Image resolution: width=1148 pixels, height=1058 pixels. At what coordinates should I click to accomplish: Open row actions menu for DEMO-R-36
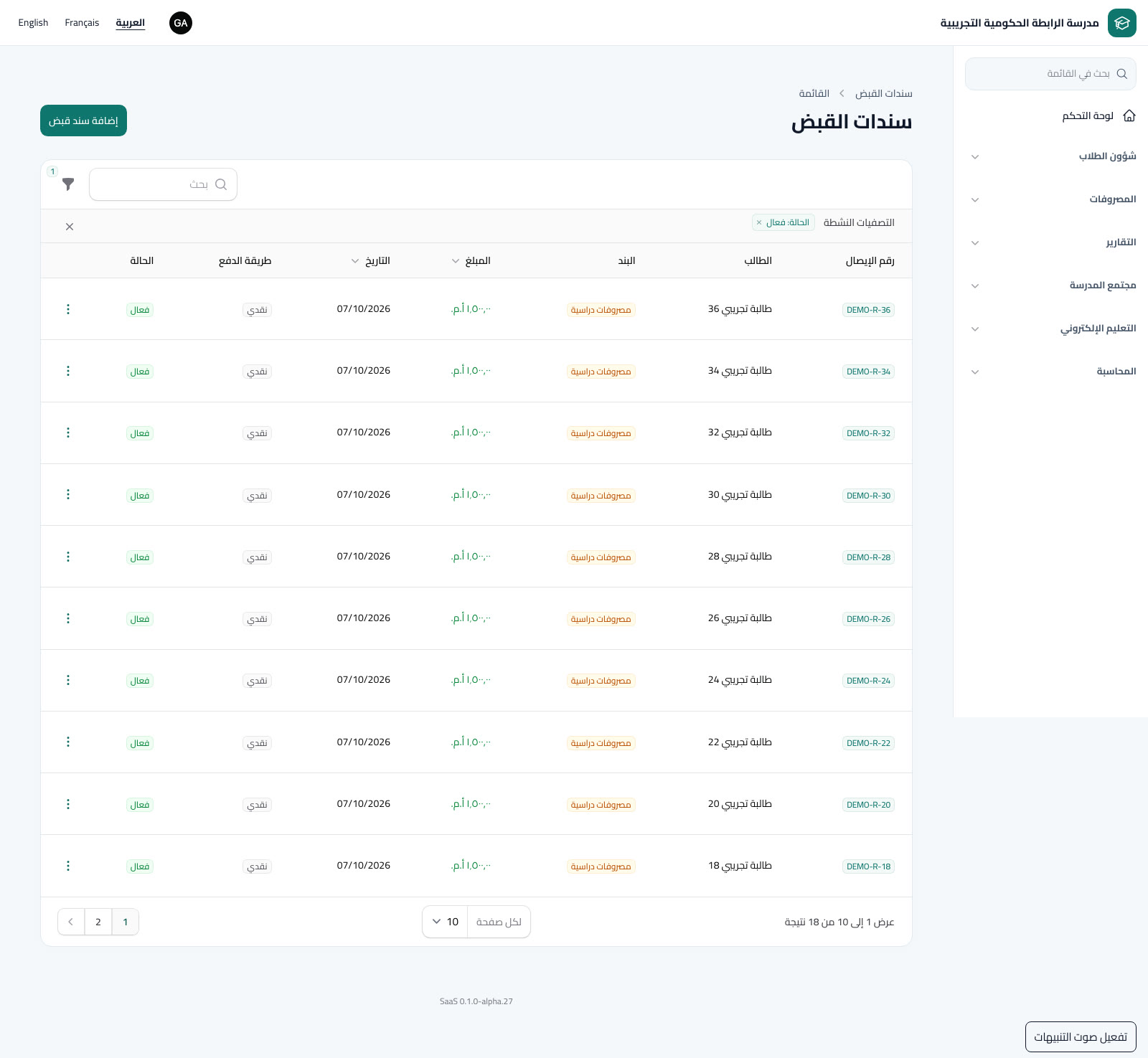pyautogui.click(x=68, y=309)
